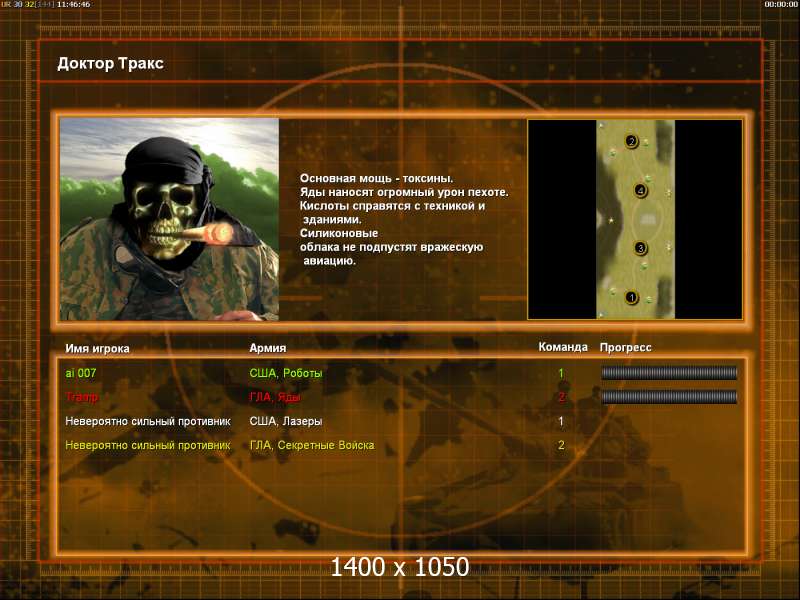Screen dimensions: 800x600
Task: Click the word 'Силиконовые' in the description
Action: click(x=339, y=233)
